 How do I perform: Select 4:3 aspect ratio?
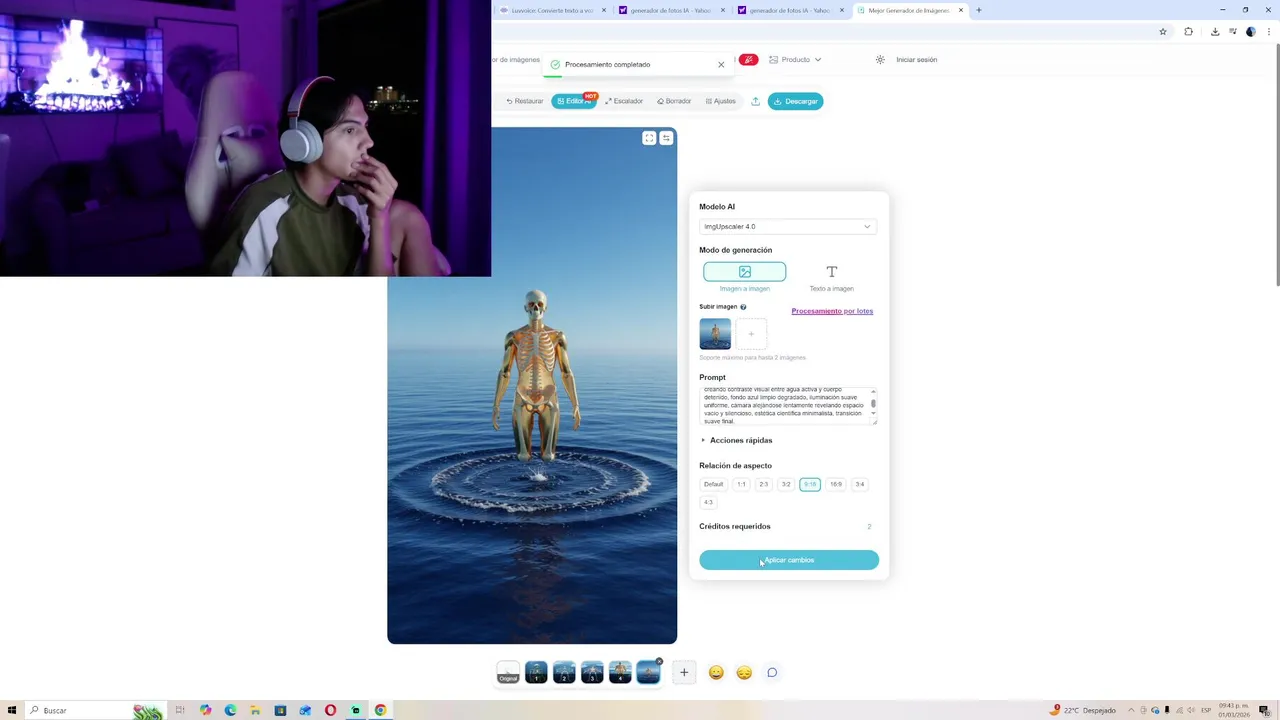(x=708, y=502)
